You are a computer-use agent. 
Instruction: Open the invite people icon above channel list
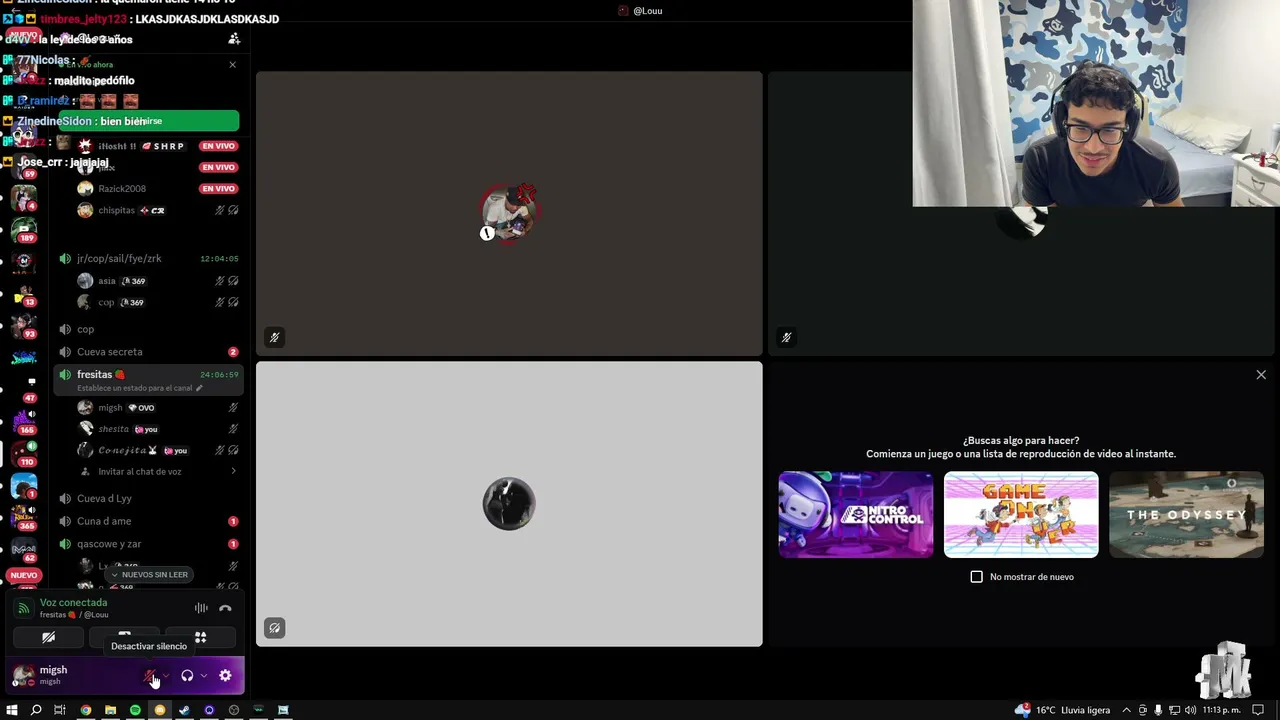[234, 39]
